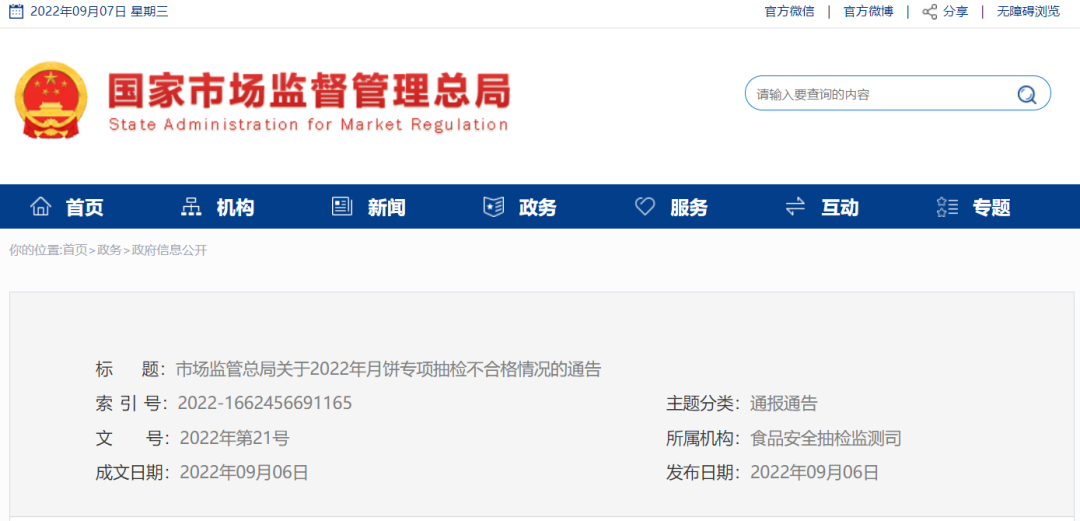Click 政府信息公开 in the breadcrumb

click(169, 250)
